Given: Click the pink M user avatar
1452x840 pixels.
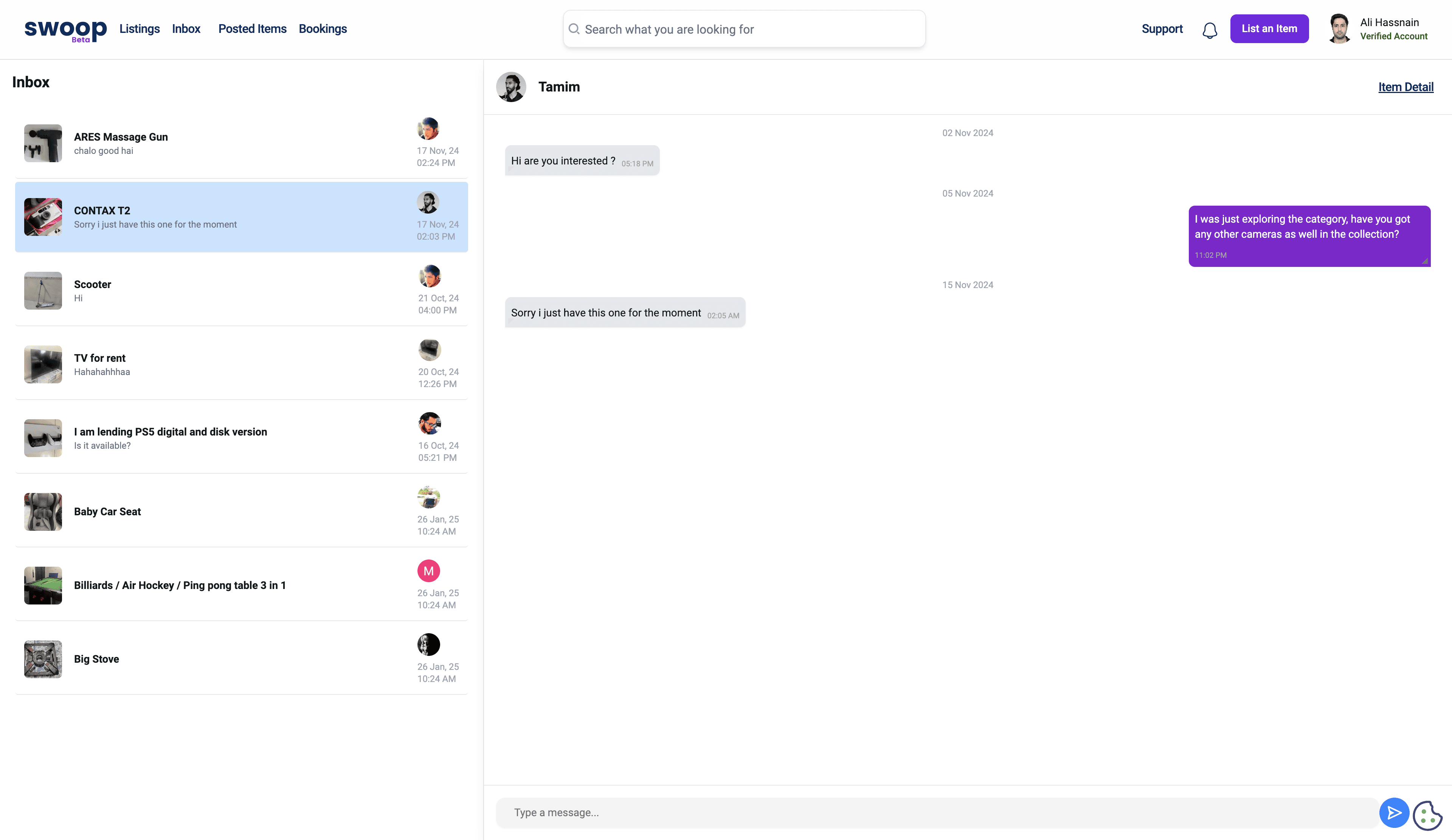Looking at the screenshot, I should [x=429, y=571].
